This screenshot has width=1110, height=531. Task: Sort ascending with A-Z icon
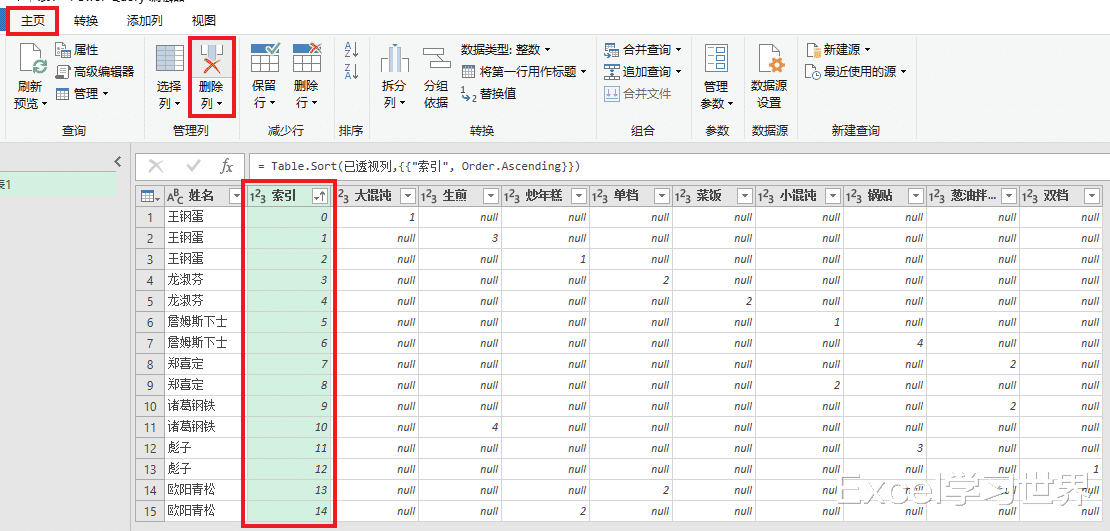(x=351, y=50)
